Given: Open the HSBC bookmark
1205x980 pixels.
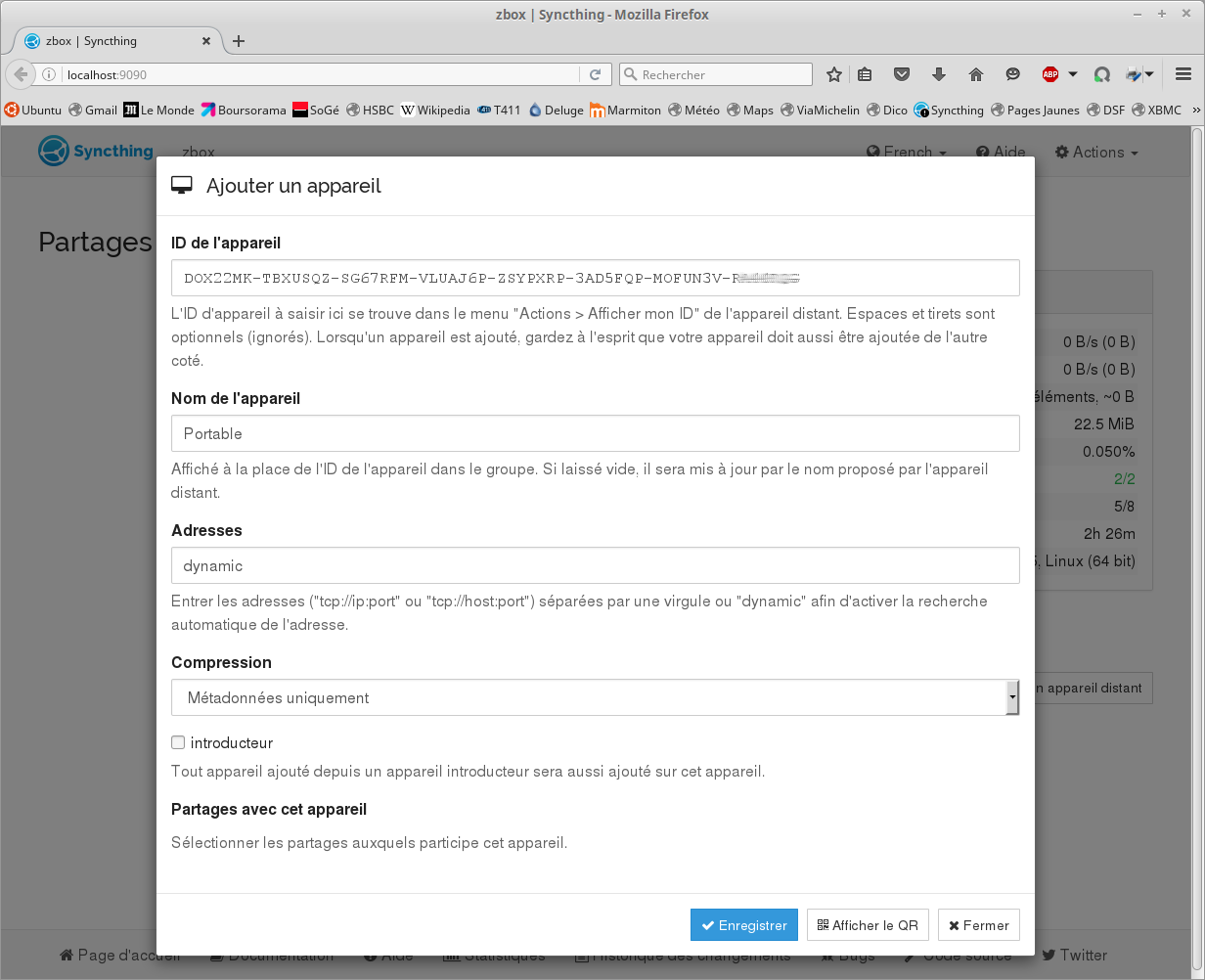Looking at the screenshot, I should pyautogui.click(x=370, y=111).
